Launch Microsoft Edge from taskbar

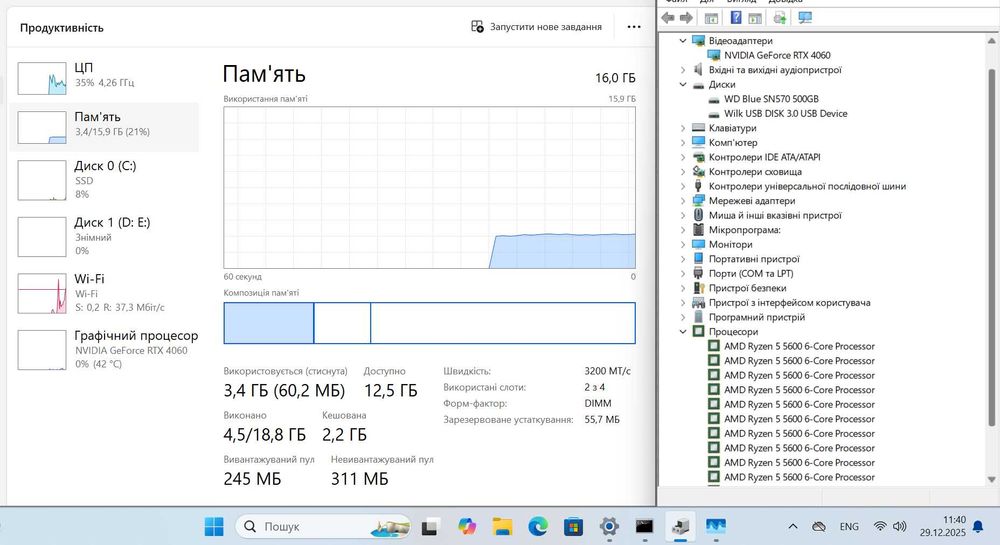[538, 527]
